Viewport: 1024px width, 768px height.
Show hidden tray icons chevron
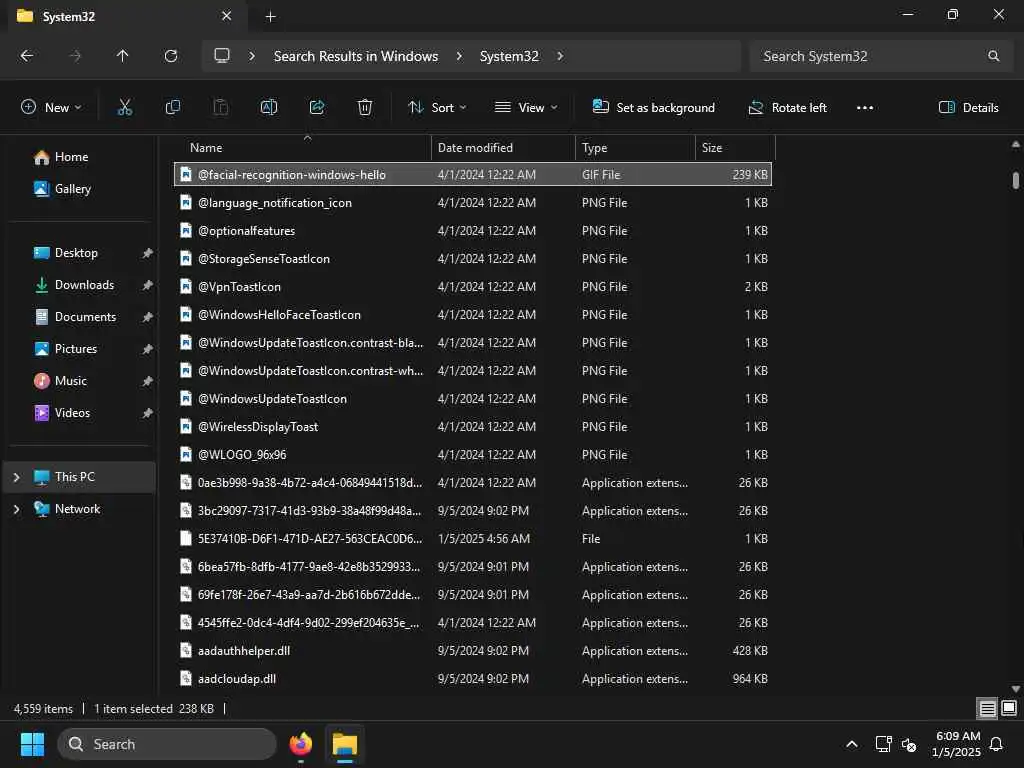point(852,744)
